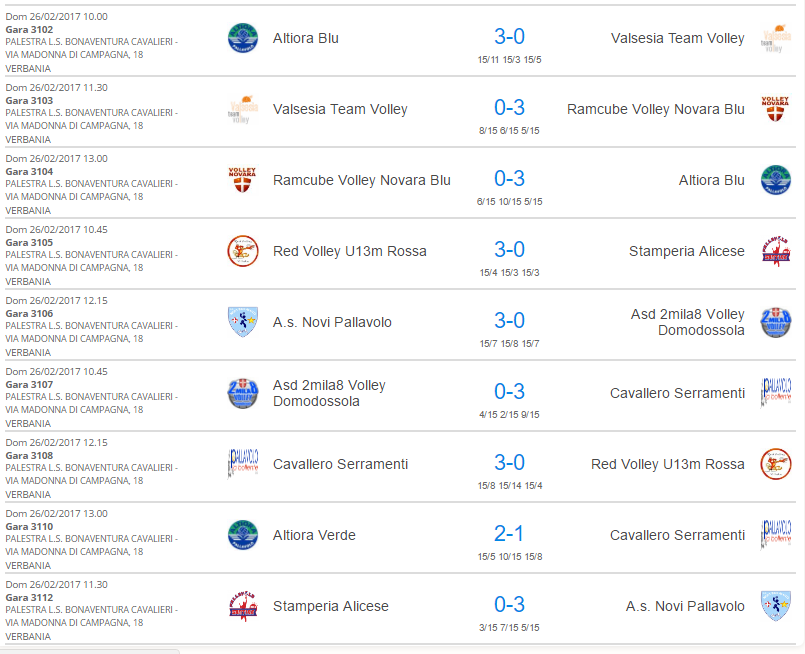This screenshot has height=654, width=805.
Task: Click A.s. Novi Pallavolo name in Gara 3112
Action: coord(685,606)
